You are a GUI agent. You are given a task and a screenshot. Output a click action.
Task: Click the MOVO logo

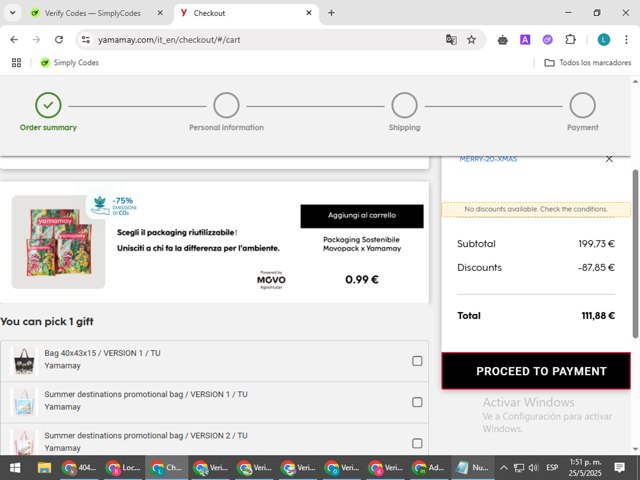[271, 280]
